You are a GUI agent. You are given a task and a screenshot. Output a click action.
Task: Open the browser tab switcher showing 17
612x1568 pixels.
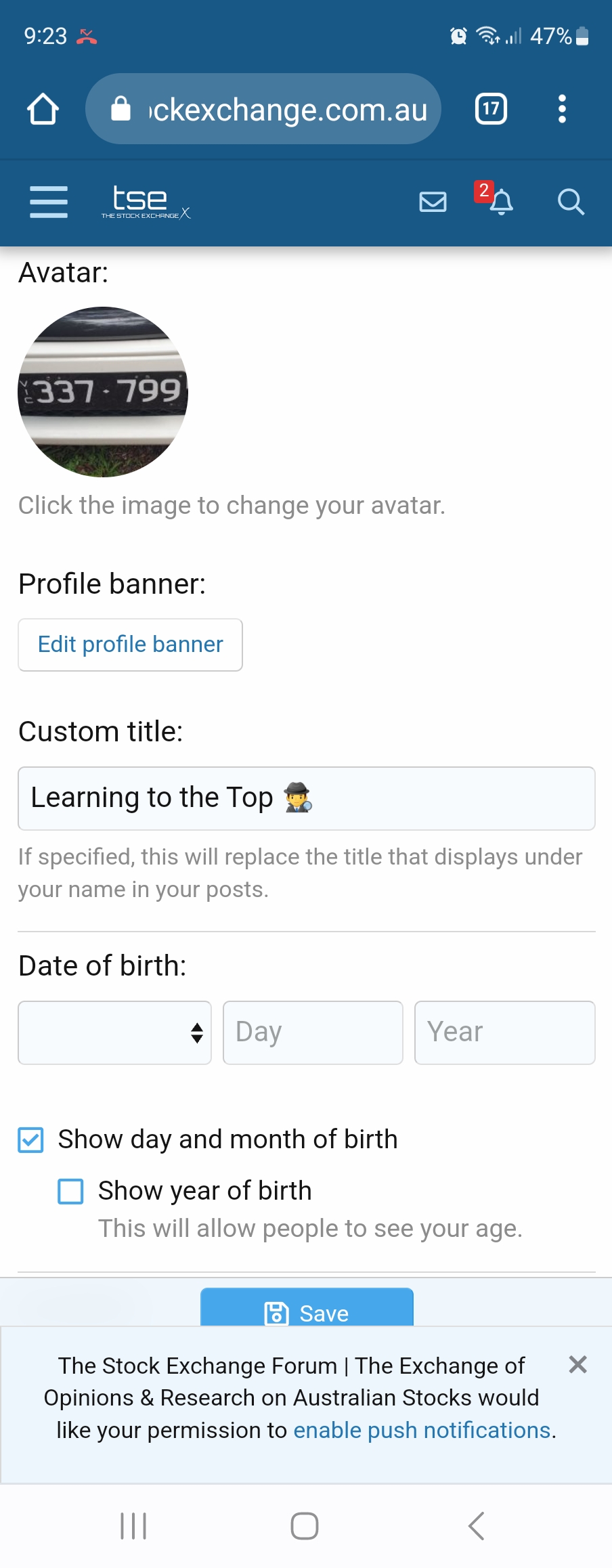tap(491, 109)
